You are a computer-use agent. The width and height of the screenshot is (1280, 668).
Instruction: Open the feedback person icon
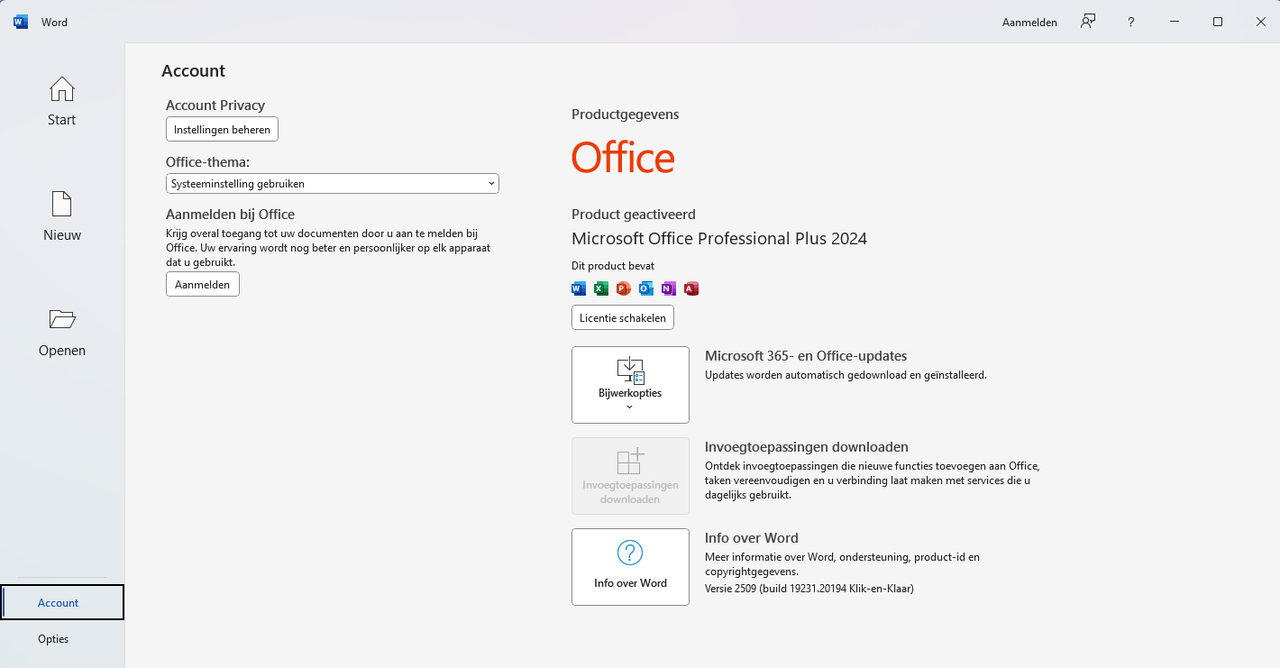point(1088,22)
